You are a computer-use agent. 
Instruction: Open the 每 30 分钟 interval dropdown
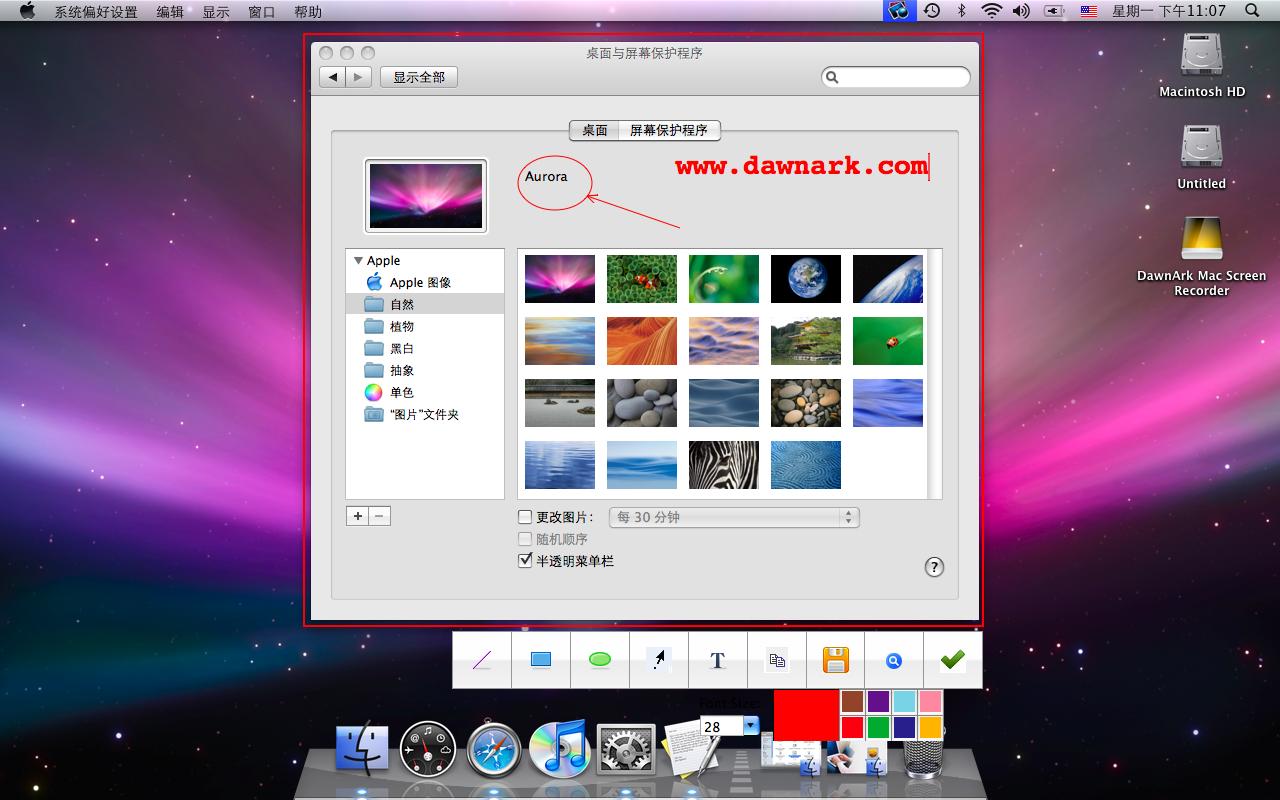pyautogui.click(x=734, y=517)
